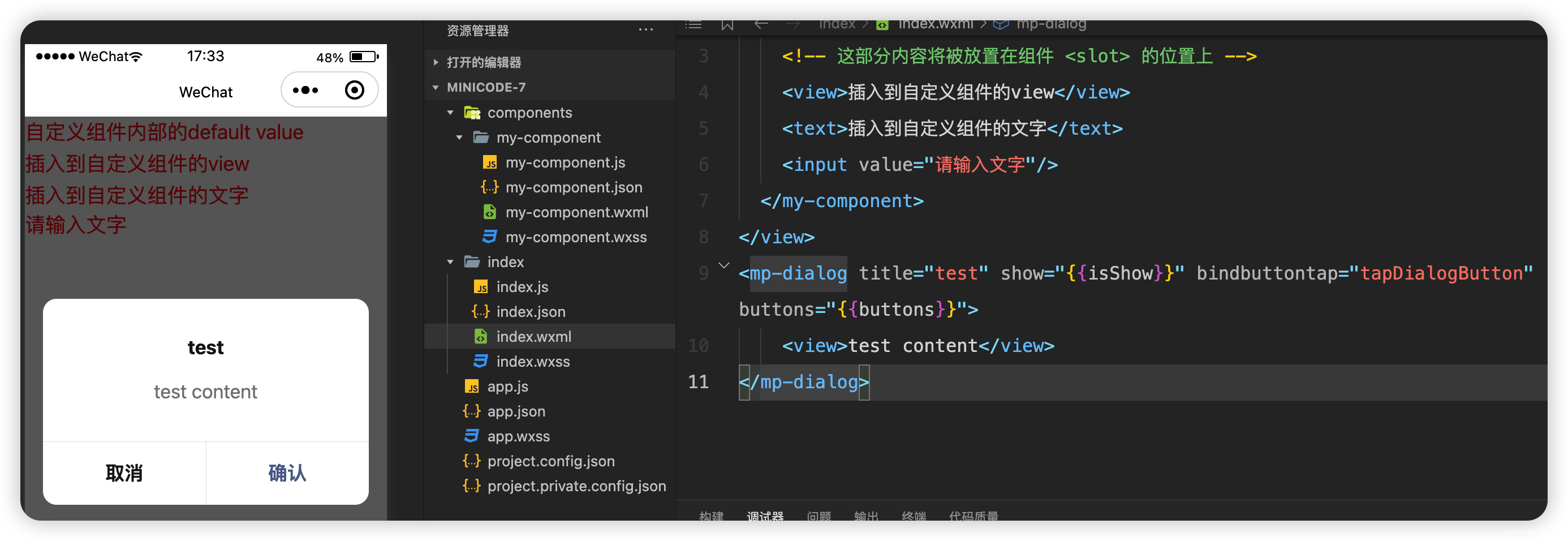Click the index.json braces icon
The height and width of the screenshot is (541, 1568).
click(481, 311)
